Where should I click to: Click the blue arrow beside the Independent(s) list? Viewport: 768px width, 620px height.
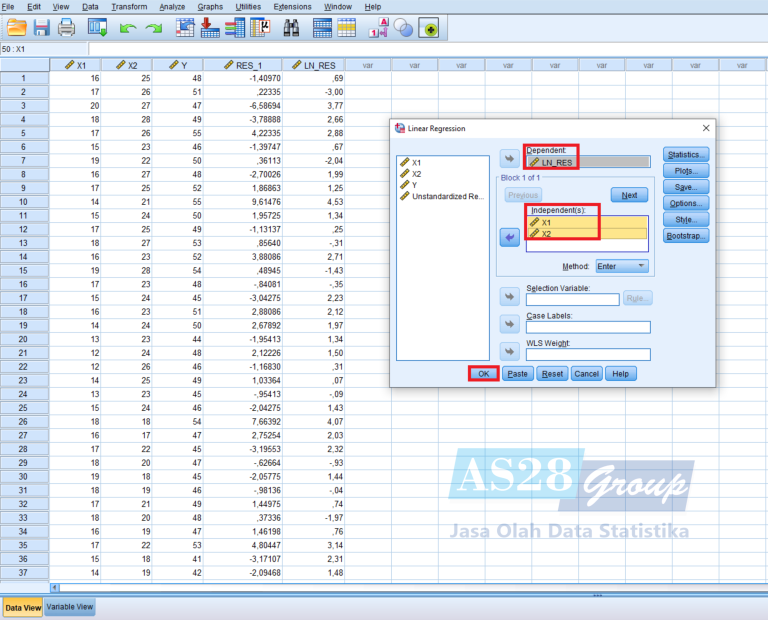[x=510, y=236]
